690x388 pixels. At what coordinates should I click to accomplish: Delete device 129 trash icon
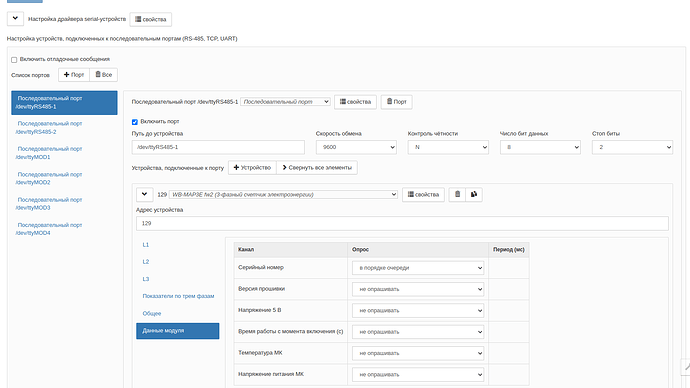click(x=457, y=194)
